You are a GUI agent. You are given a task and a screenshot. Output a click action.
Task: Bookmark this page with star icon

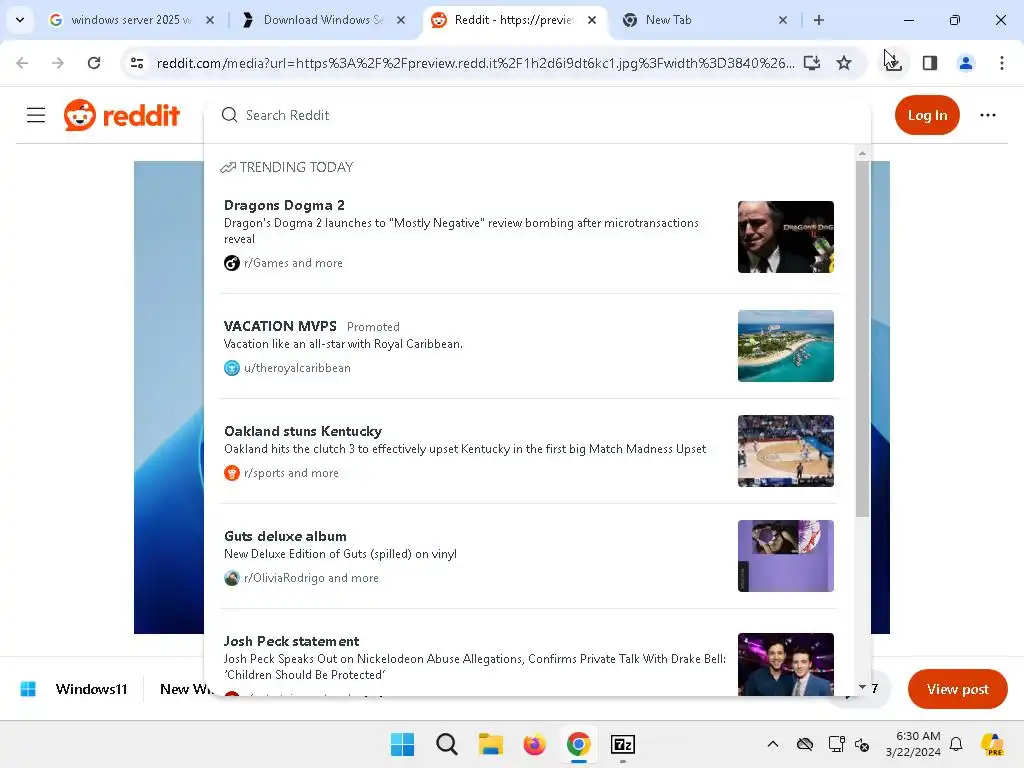(x=844, y=63)
